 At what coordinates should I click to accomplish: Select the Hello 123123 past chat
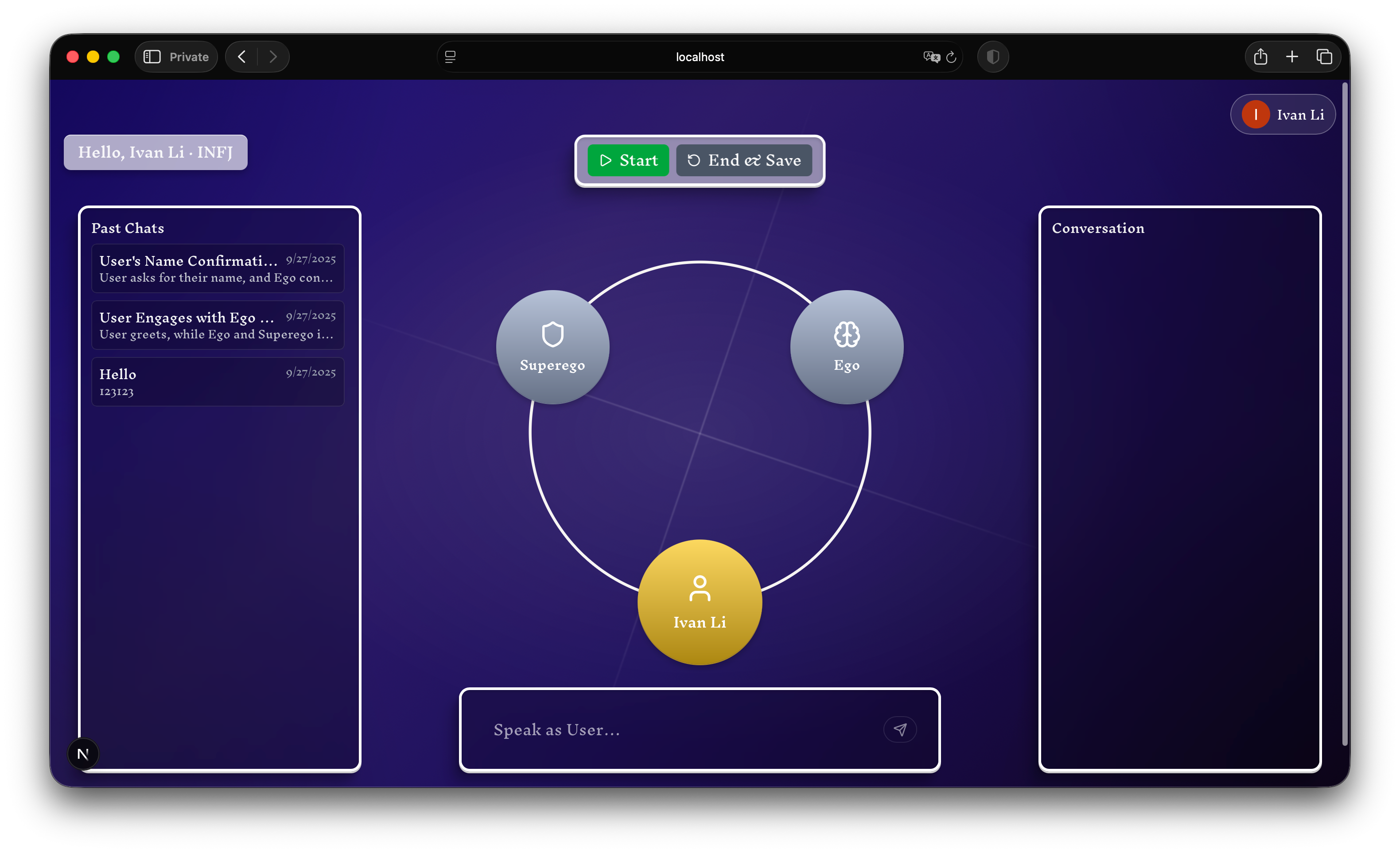[218, 382]
